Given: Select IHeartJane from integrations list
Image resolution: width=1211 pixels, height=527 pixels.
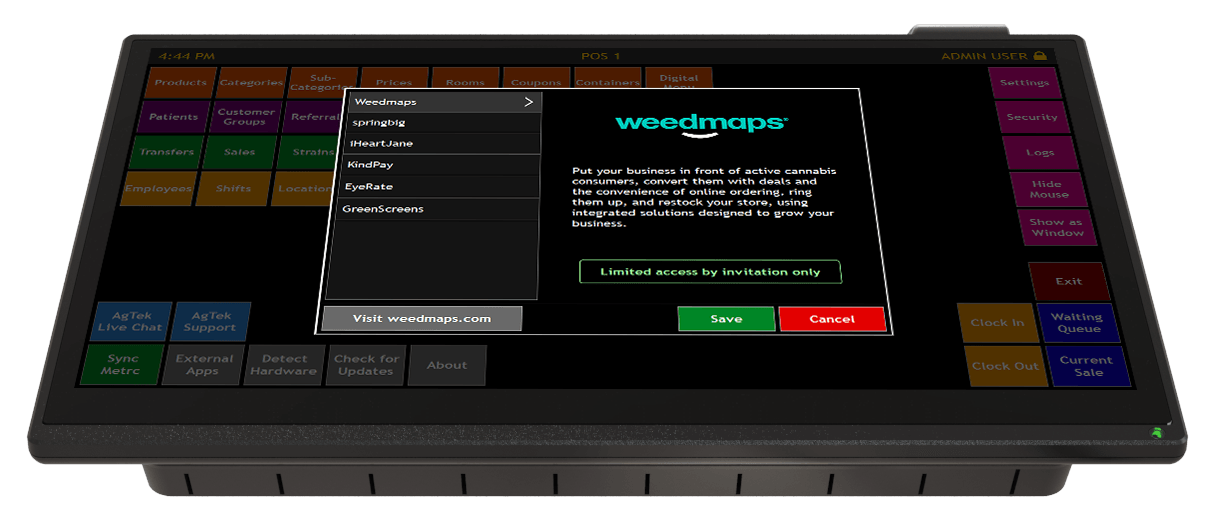Looking at the screenshot, I should click(441, 144).
